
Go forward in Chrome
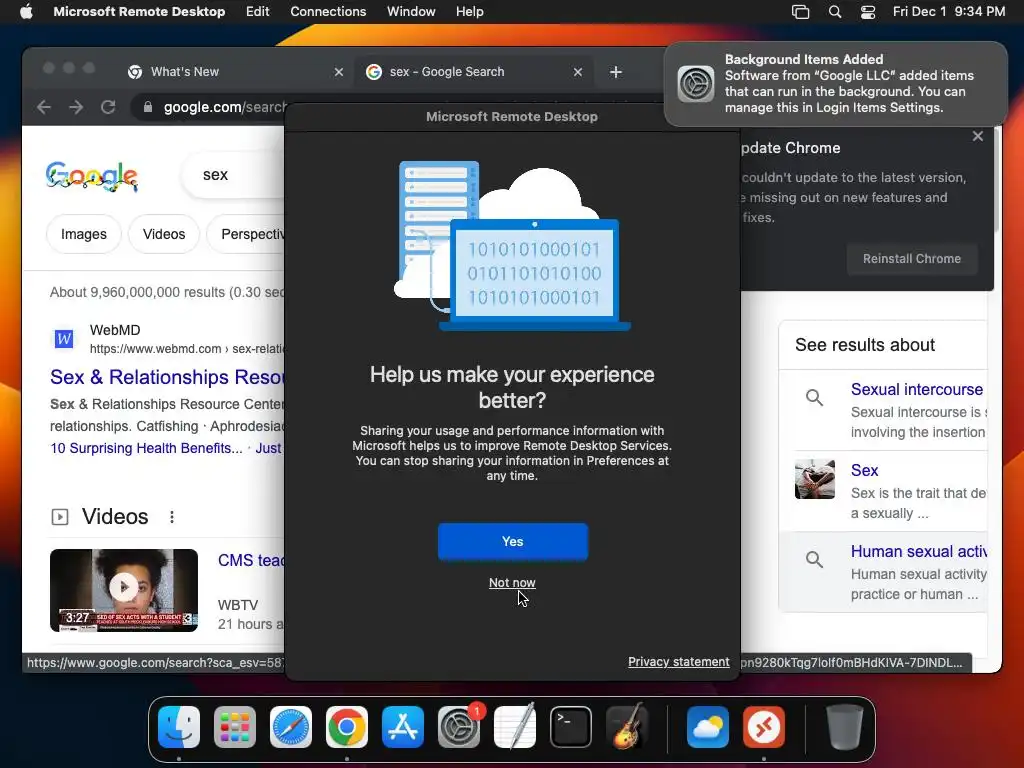(x=76, y=107)
